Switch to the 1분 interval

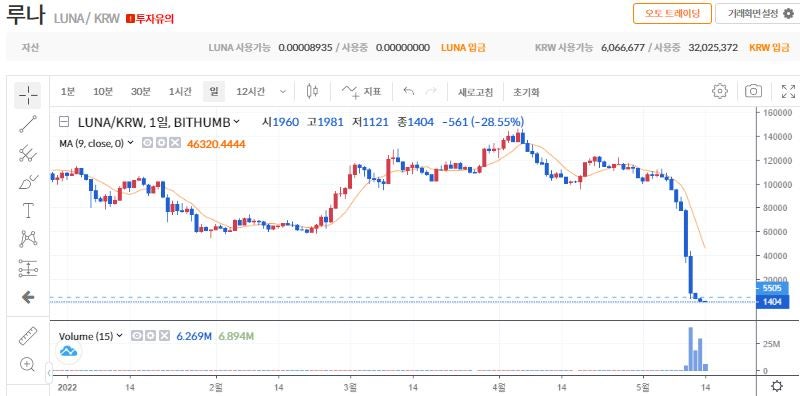click(x=67, y=92)
